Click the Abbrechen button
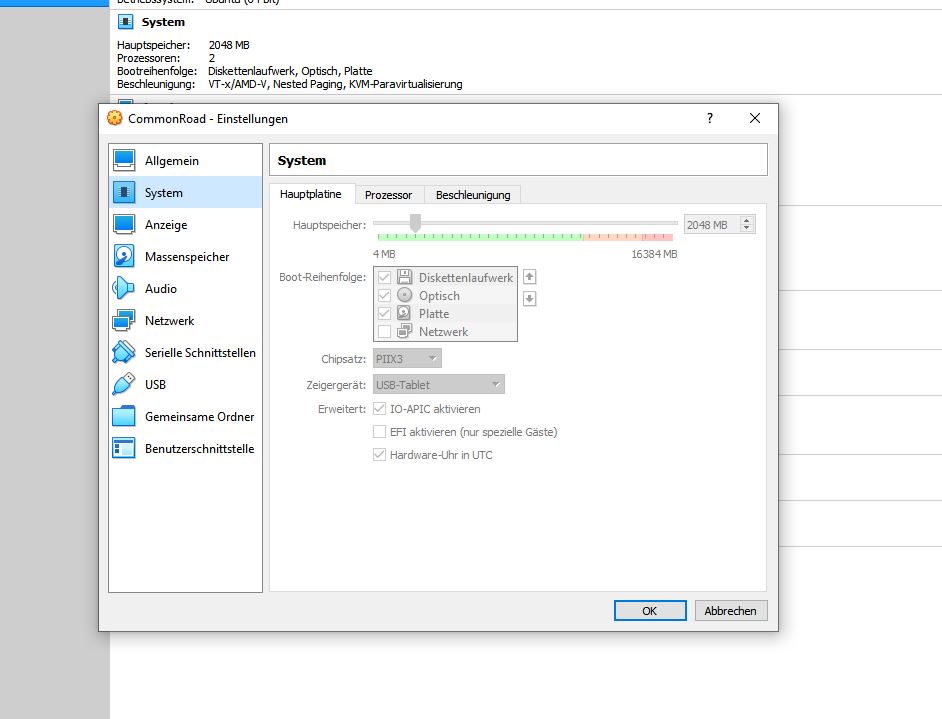 tap(731, 611)
